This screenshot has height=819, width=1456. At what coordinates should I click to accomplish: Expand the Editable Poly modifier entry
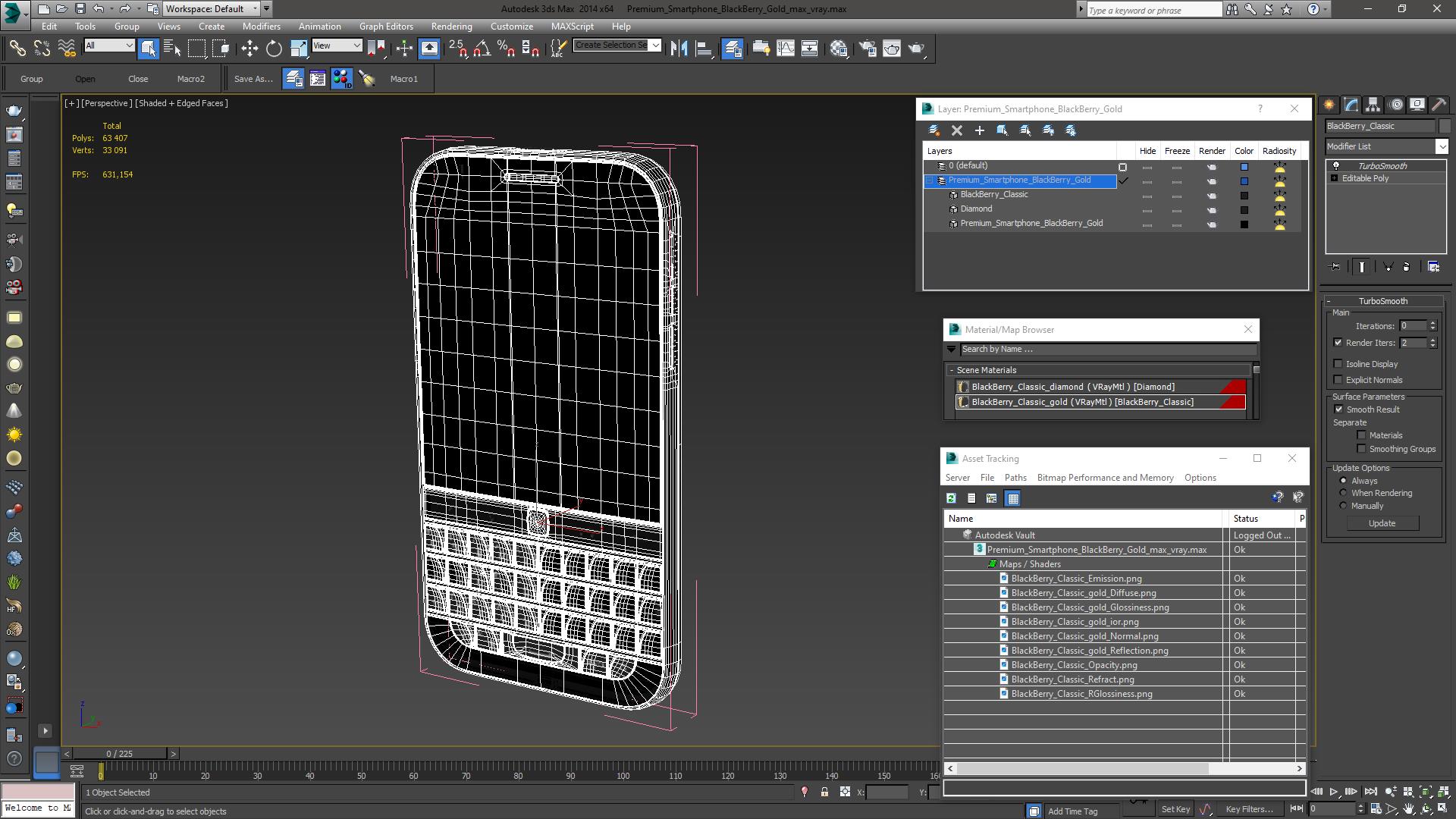(1334, 178)
